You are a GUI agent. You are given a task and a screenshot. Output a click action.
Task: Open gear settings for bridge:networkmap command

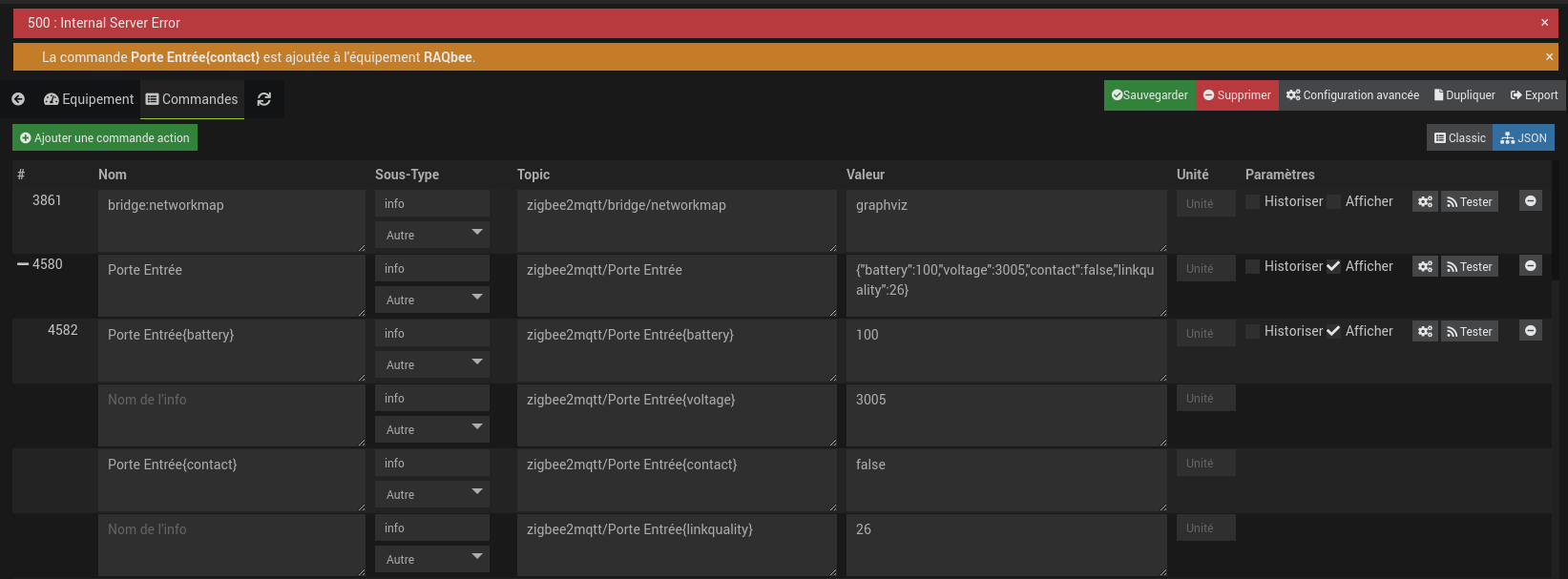click(1425, 201)
